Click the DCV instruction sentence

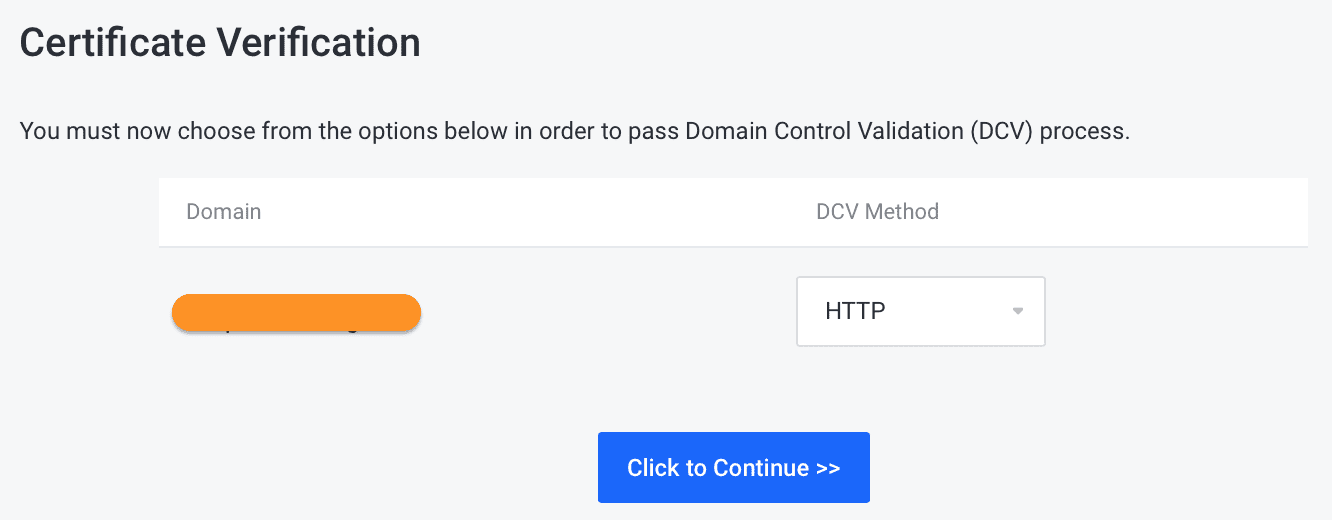coord(574,132)
